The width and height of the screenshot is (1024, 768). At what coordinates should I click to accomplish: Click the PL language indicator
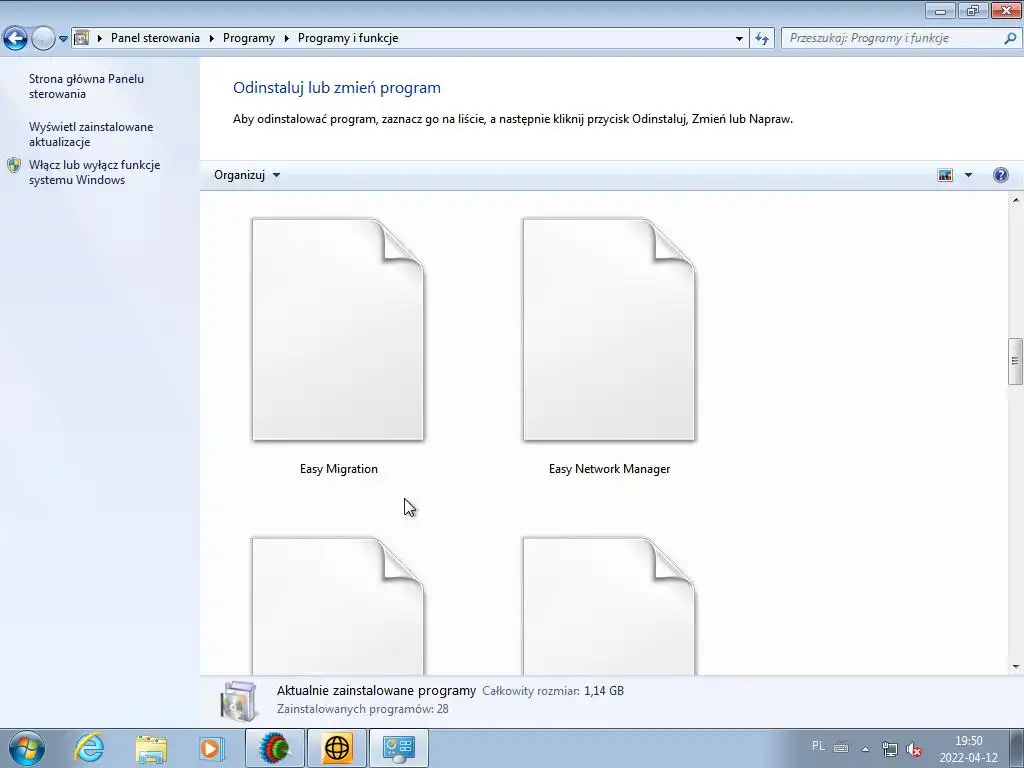818,746
